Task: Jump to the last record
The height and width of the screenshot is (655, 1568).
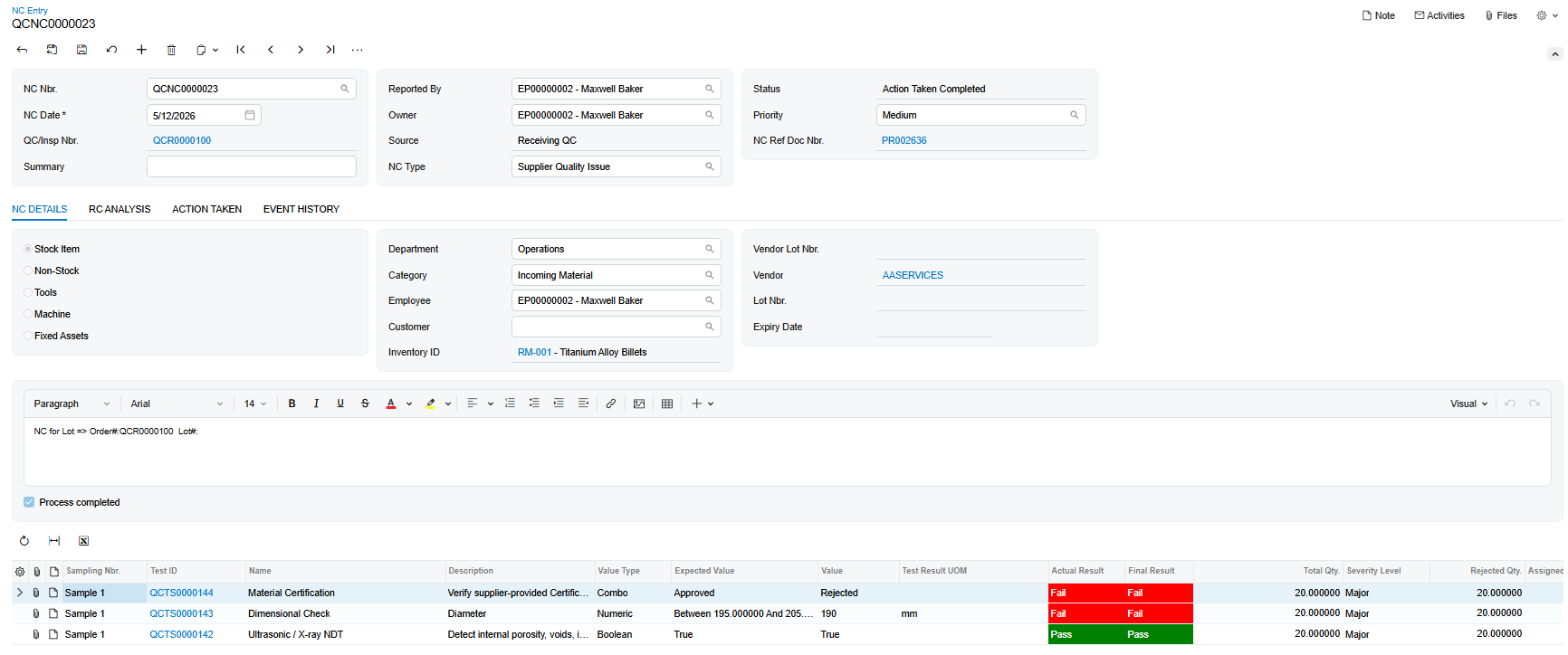Action: click(330, 50)
